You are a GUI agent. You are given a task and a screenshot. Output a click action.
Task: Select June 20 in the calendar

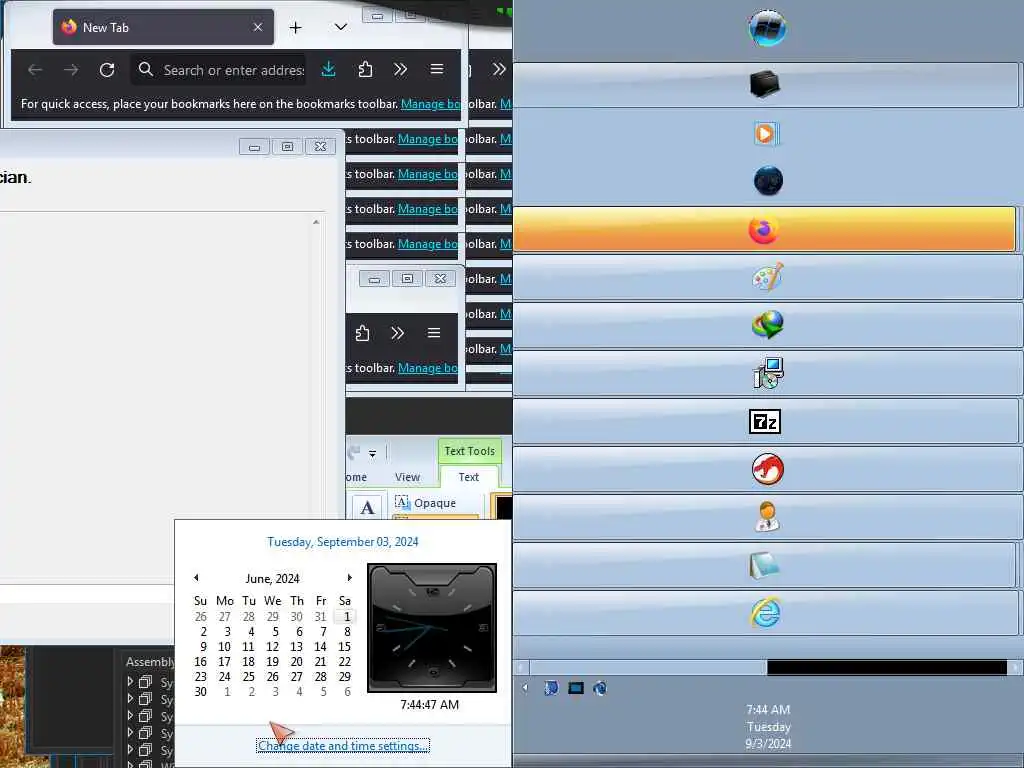pyautogui.click(x=296, y=662)
